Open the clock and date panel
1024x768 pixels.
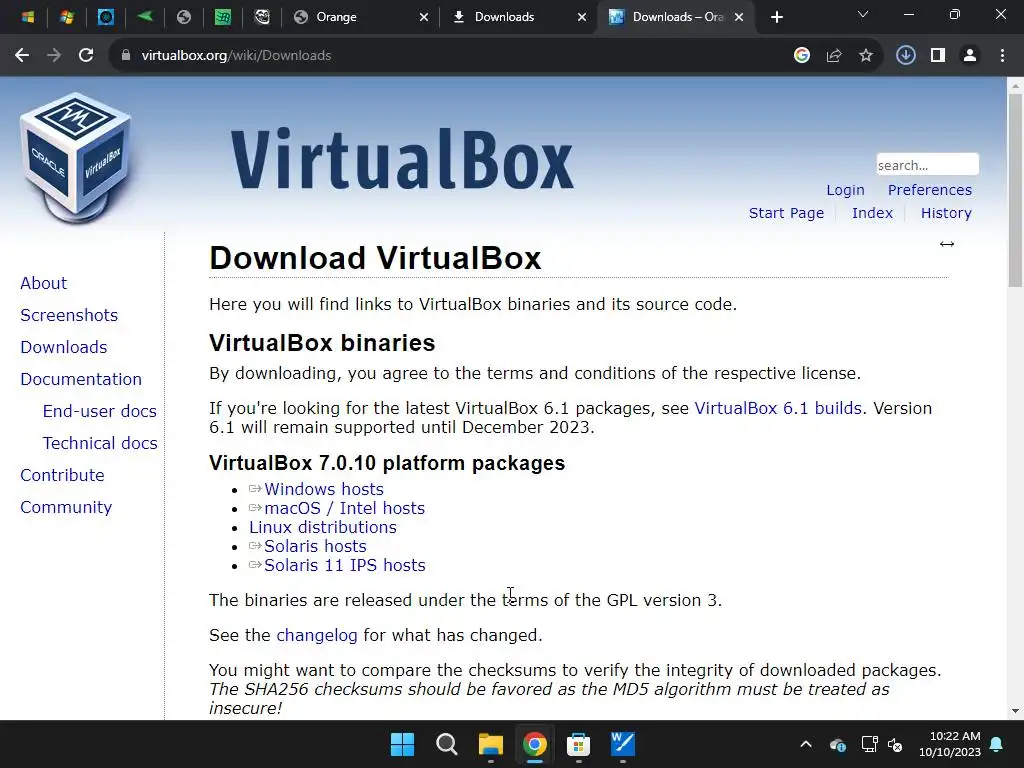(x=950, y=744)
